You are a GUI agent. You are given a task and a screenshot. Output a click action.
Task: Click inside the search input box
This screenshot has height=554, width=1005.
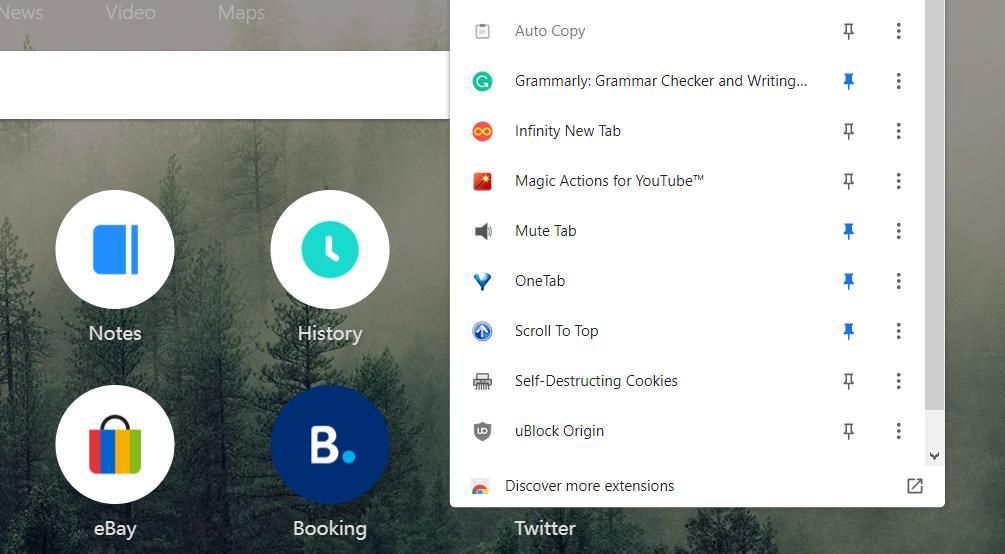coord(224,85)
